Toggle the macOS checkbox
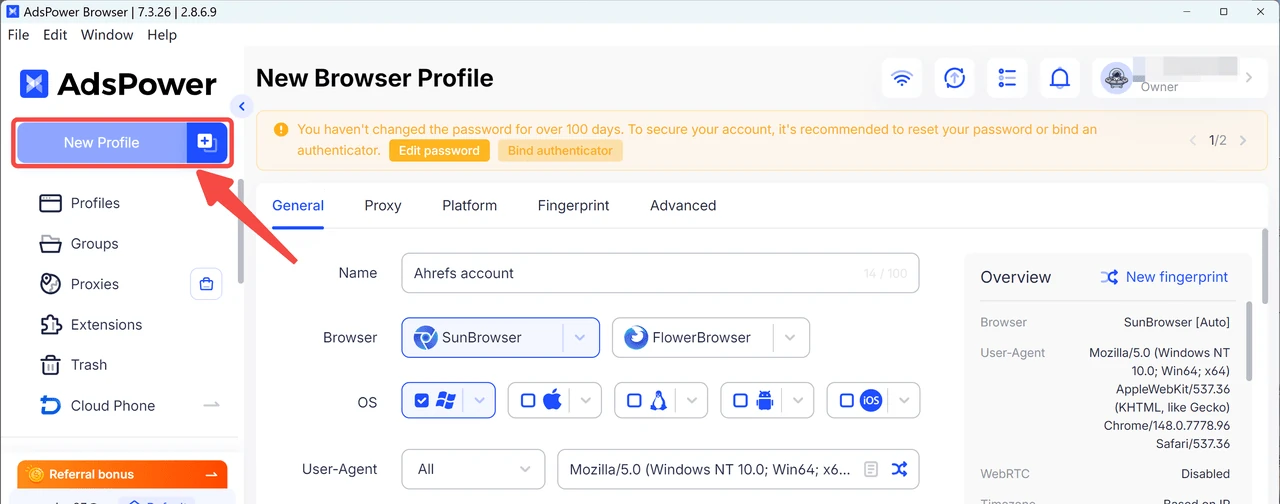Viewport: 1280px width, 504px height. point(528,401)
